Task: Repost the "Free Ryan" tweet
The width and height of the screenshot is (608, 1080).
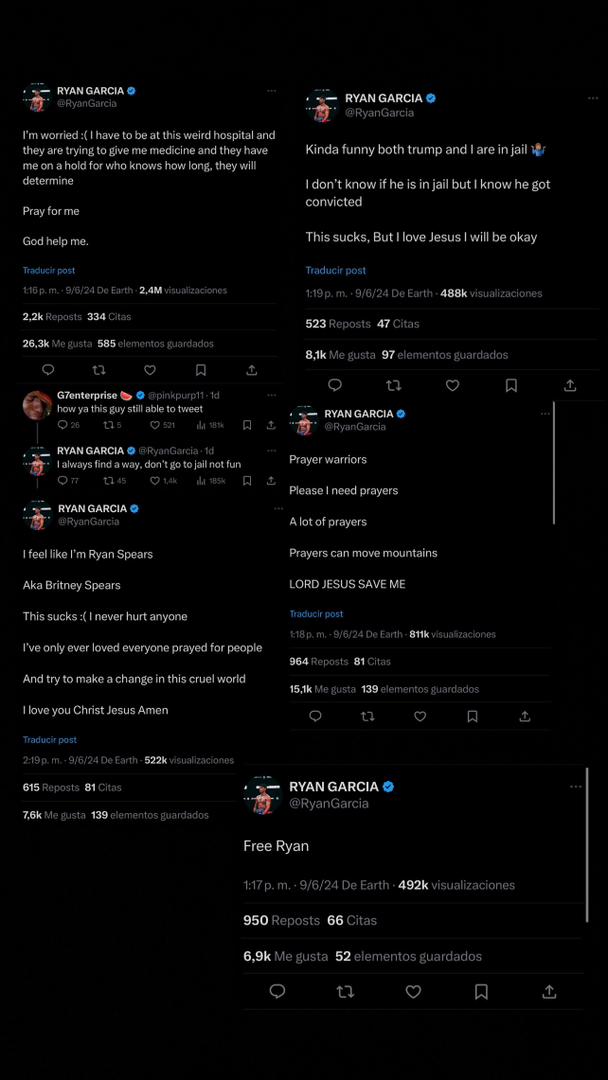Action: (345, 991)
